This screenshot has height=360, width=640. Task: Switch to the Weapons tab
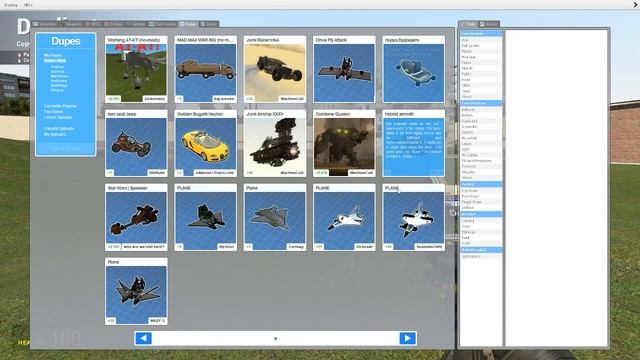pyautogui.click(x=72, y=24)
